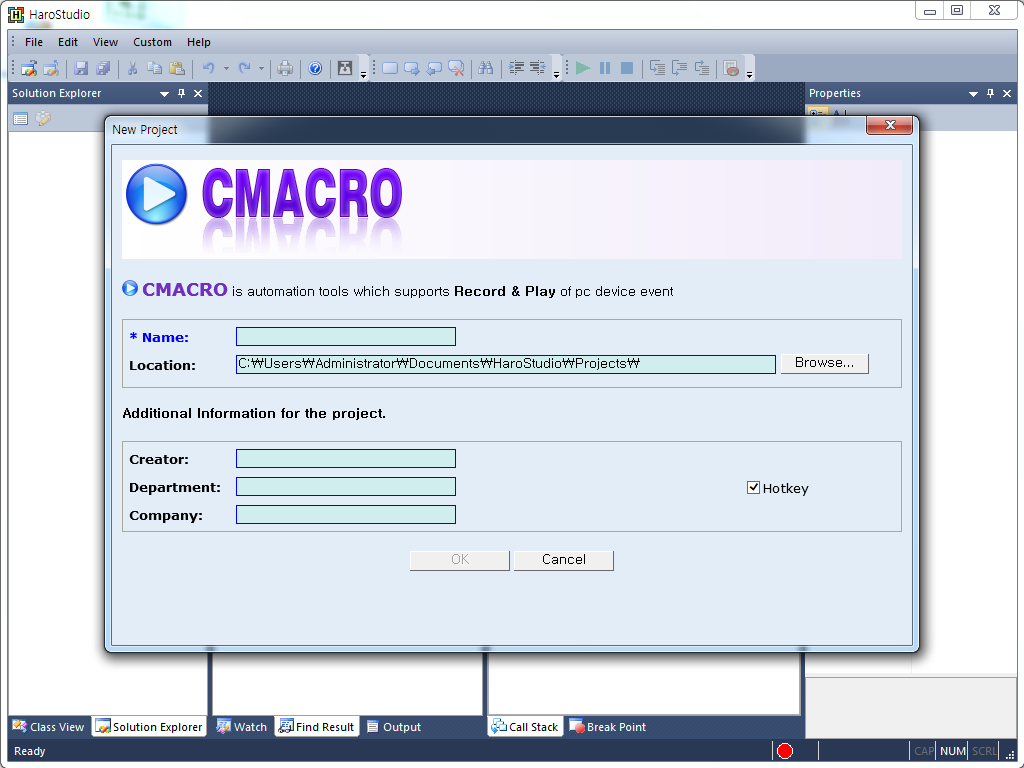Screen dimensions: 1024x768
Task: Click the disabled OK button
Action: click(460, 560)
